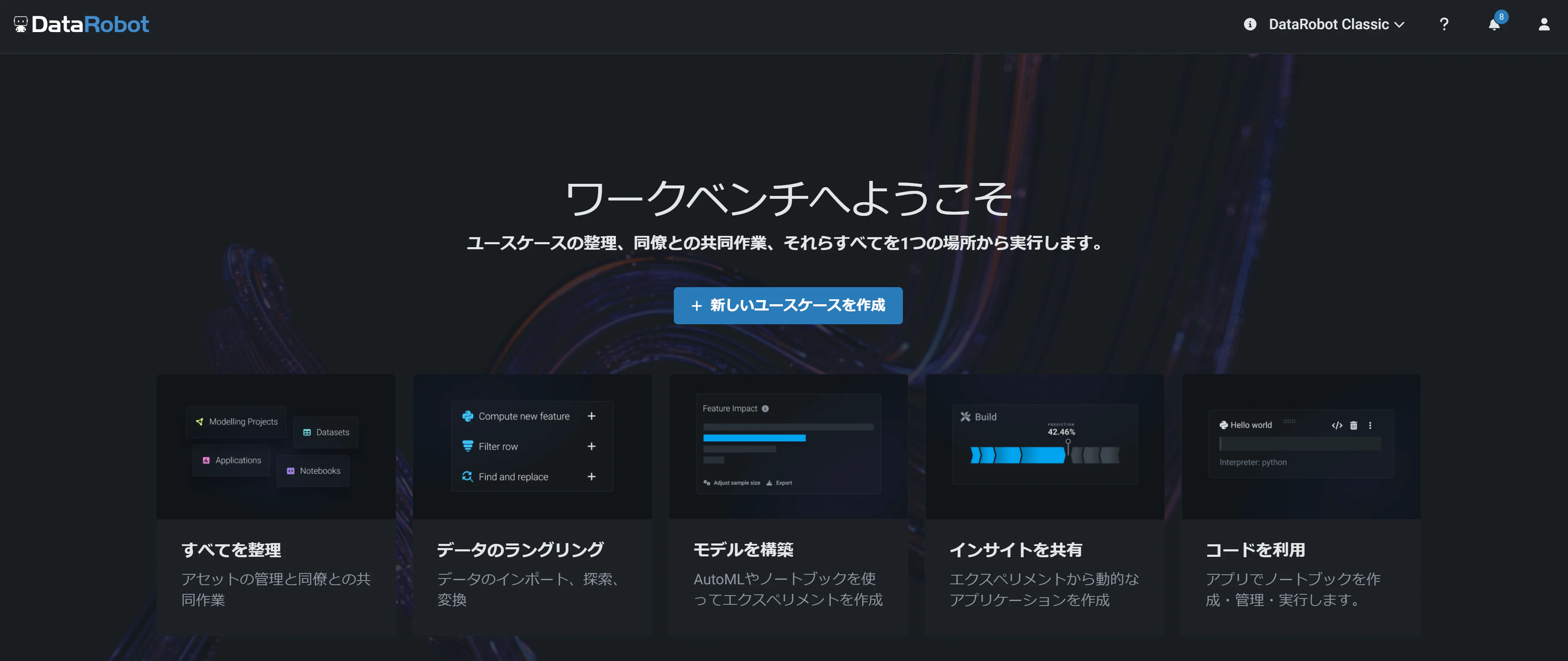This screenshot has height=661, width=1568.
Task: Click the Filter row funnel icon
Action: [x=467, y=446]
